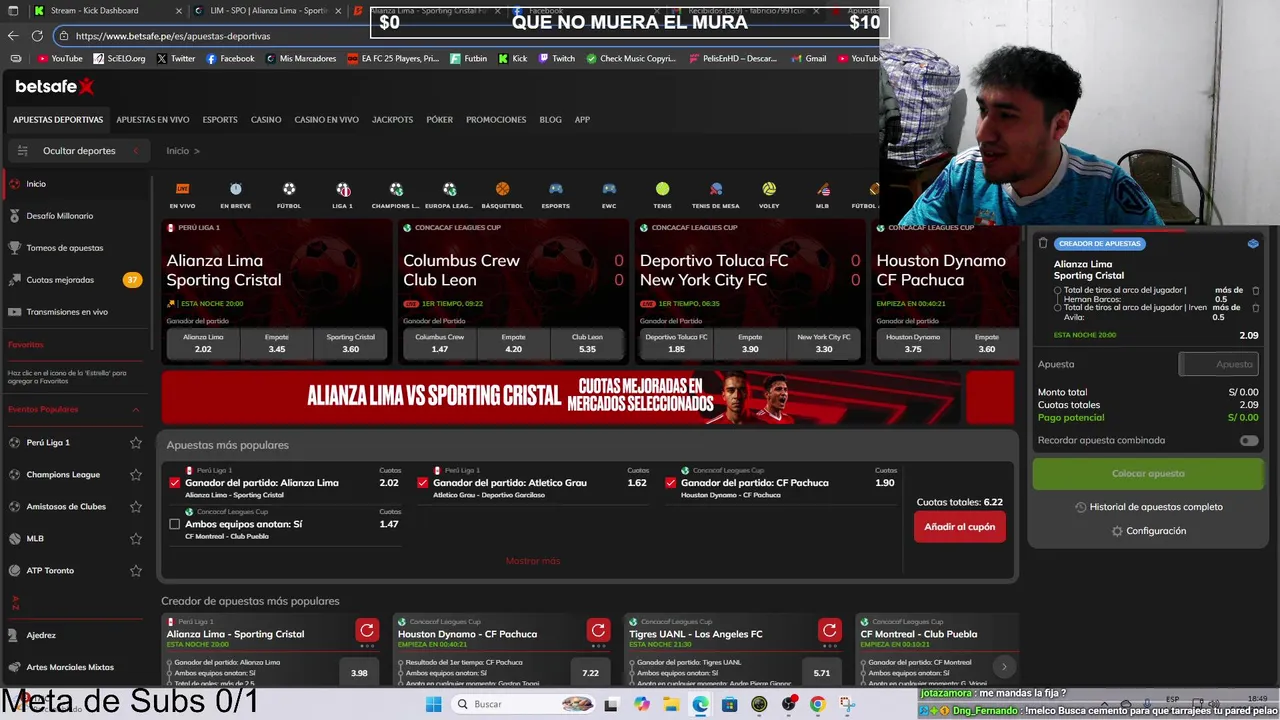The image size is (1280, 720).
Task: Select Sporting Cristal 3.60 odds
Action: tap(350, 343)
